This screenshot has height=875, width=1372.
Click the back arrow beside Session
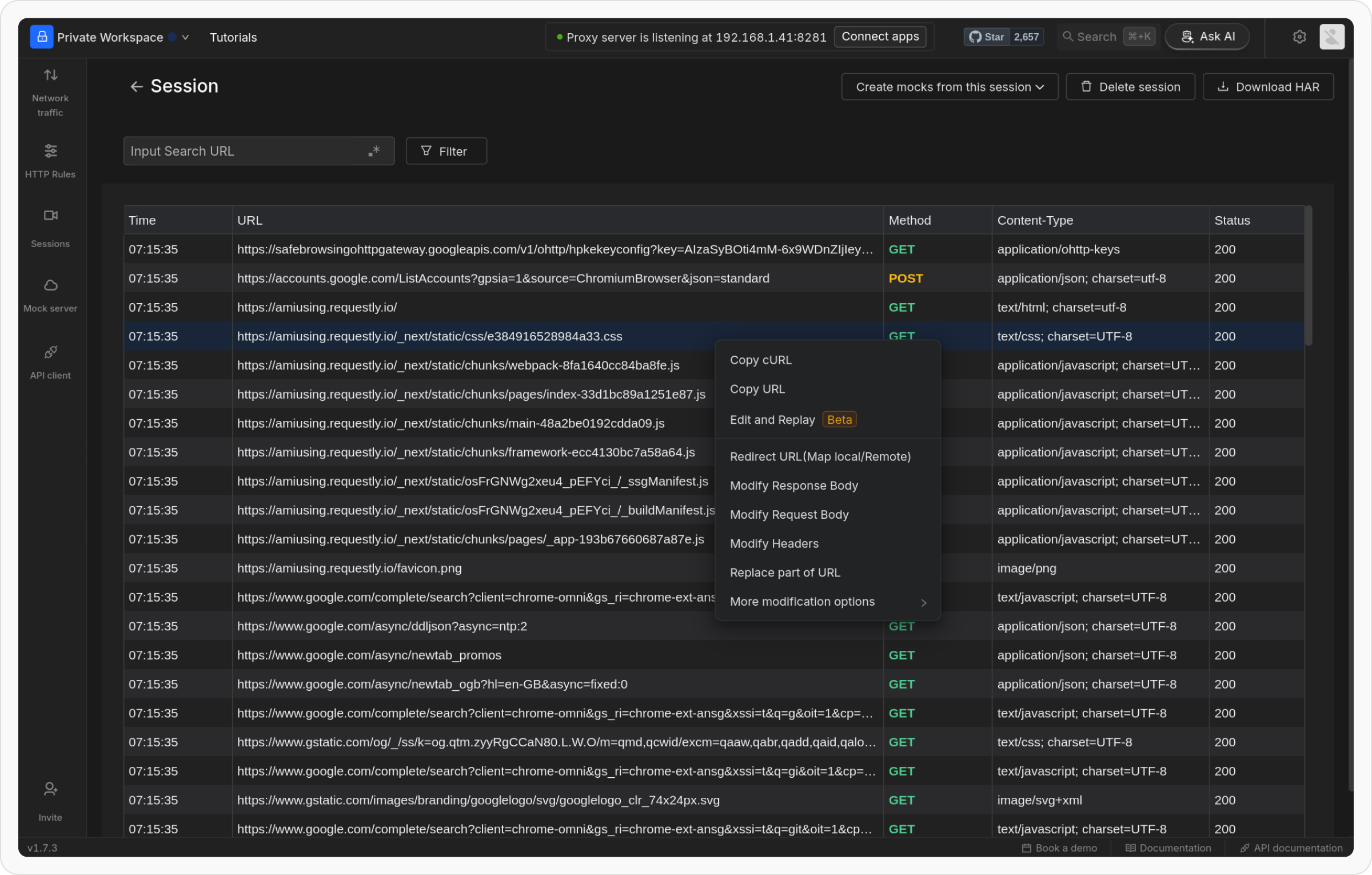click(x=136, y=87)
